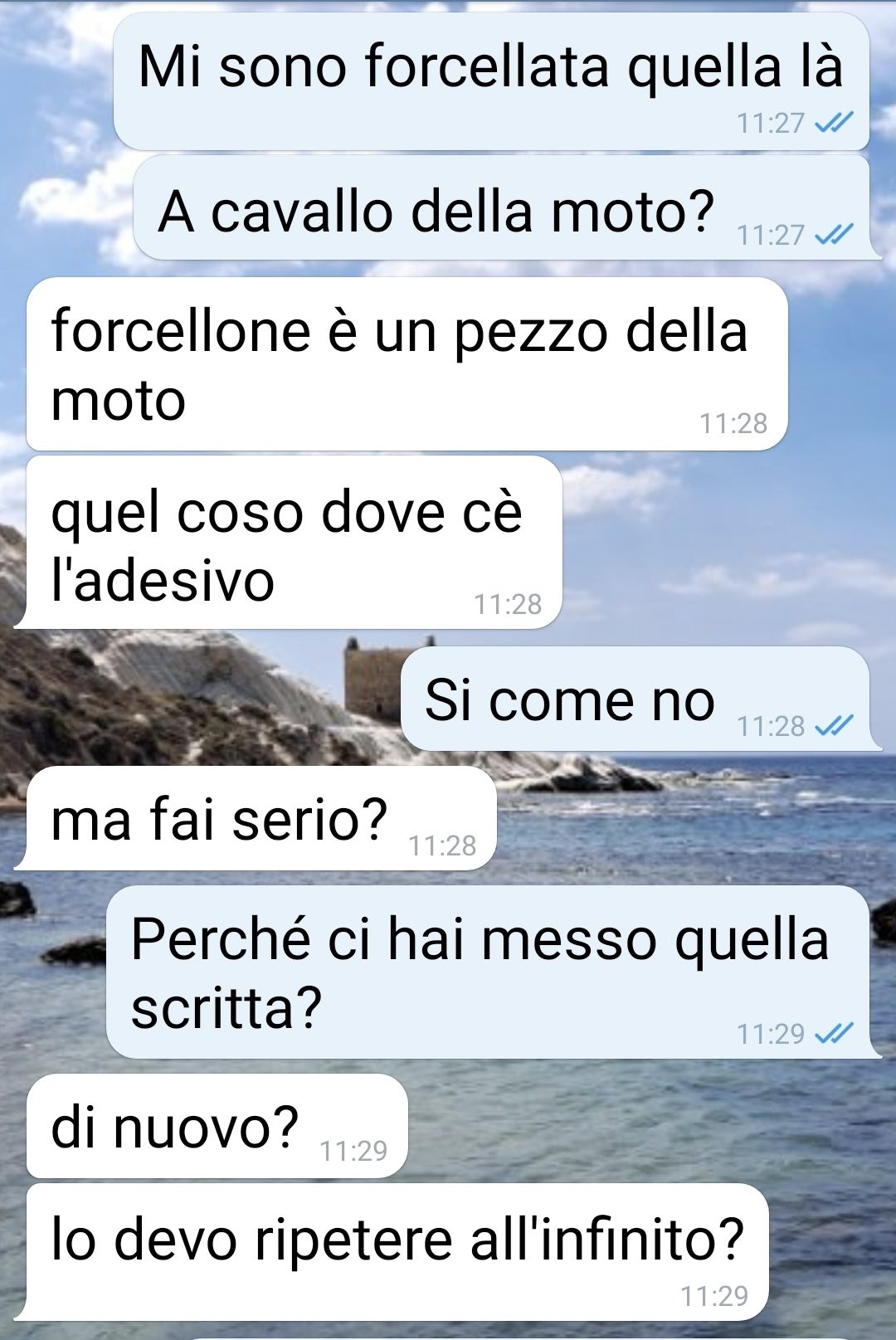The width and height of the screenshot is (896, 1340).
Task: Tap the 11:28 timestamp on 'forcellone' message
Action: [x=733, y=423]
